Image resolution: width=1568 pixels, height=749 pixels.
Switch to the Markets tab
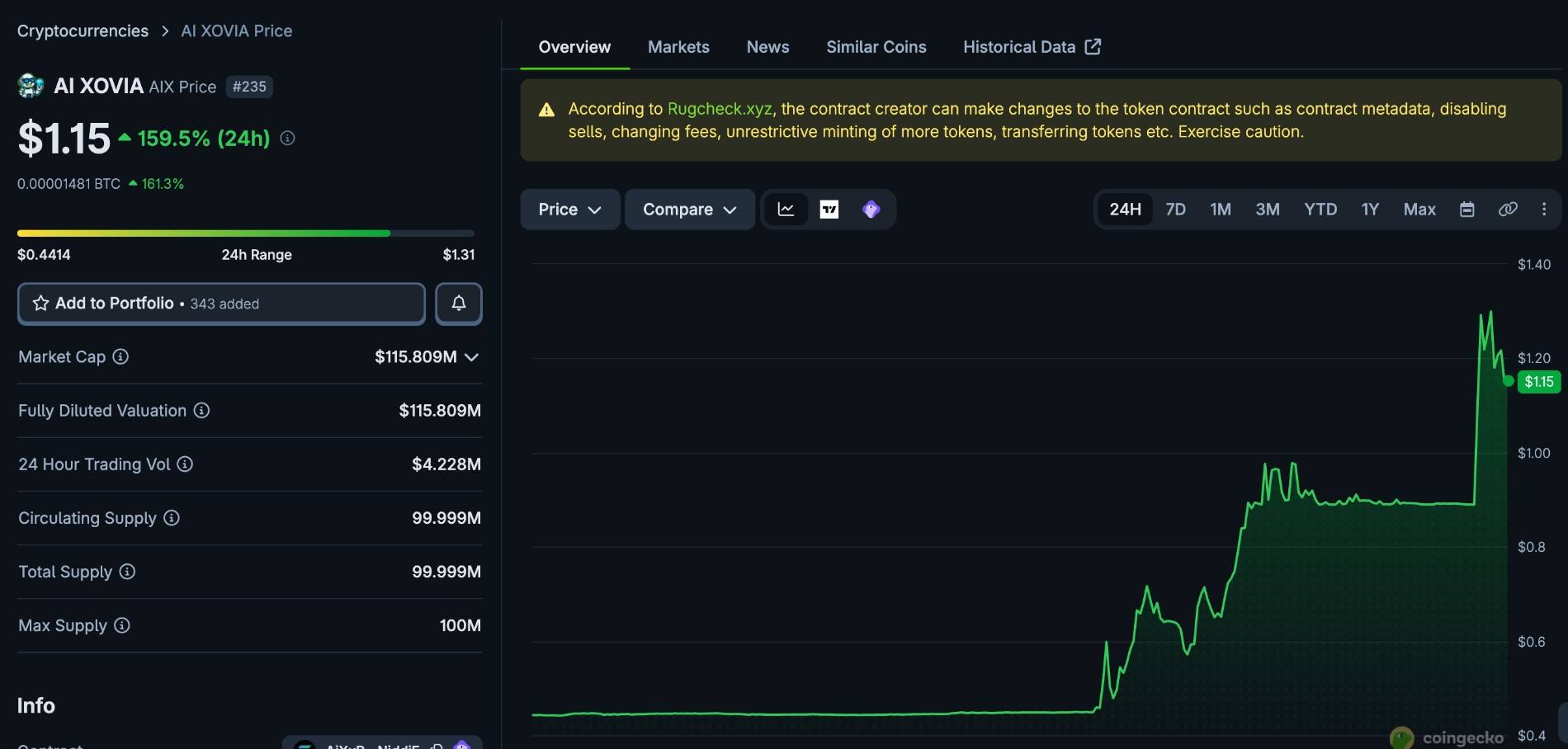[678, 47]
